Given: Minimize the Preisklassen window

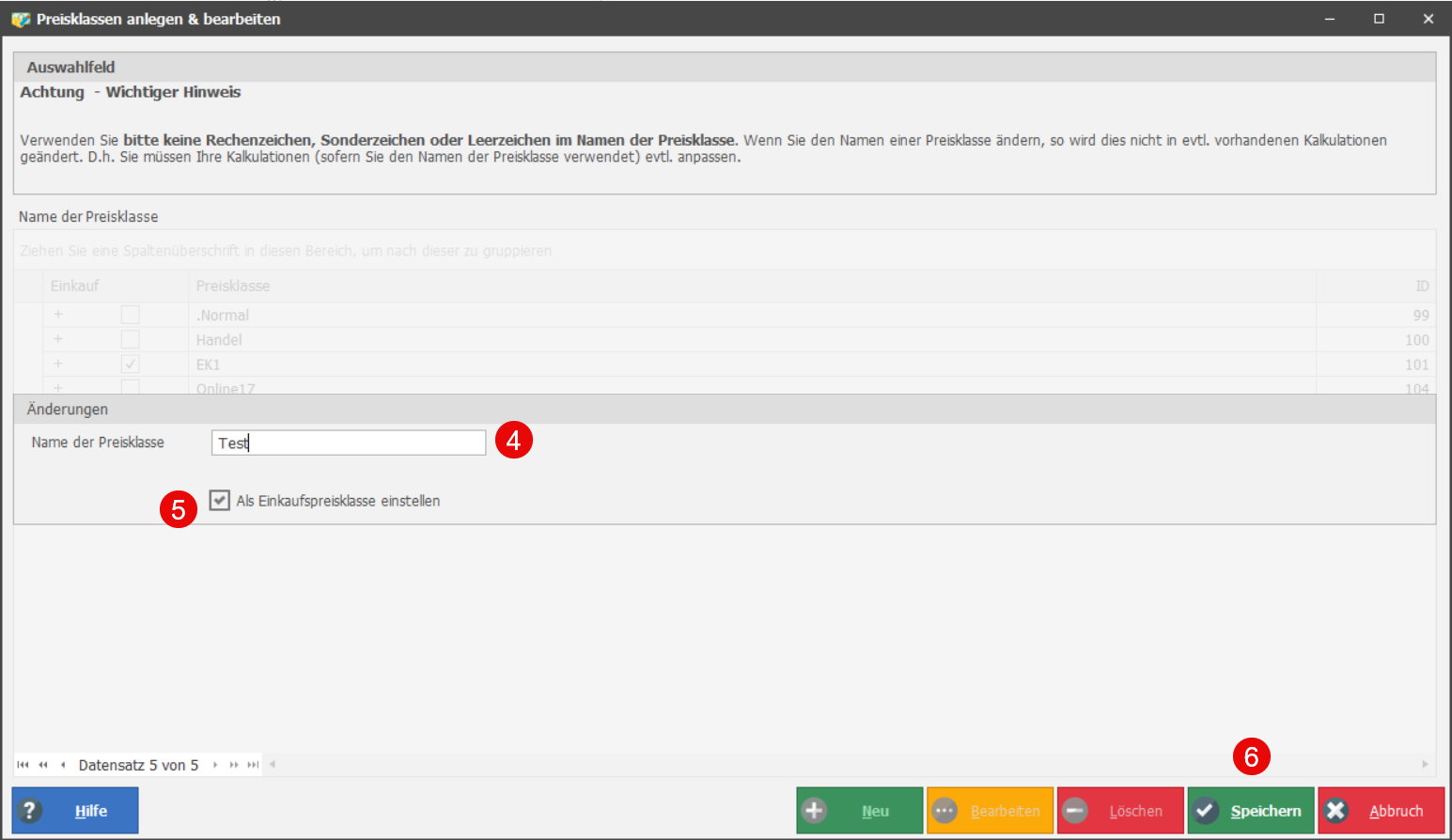Looking at the screenshot, I should pyautogui.click(x=1330, y=19).
